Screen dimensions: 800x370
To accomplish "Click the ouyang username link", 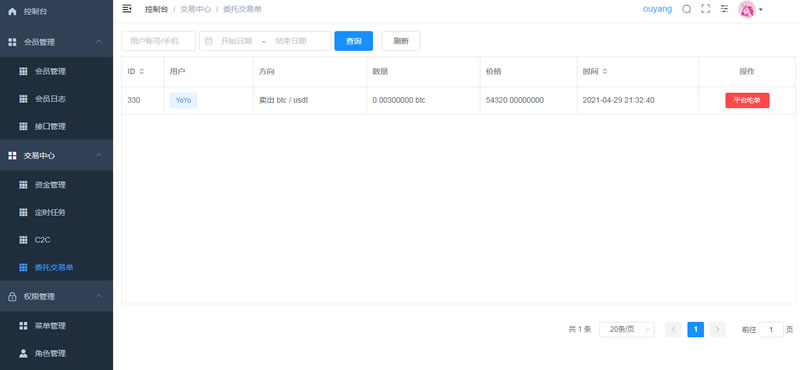I will pos(657,9).
